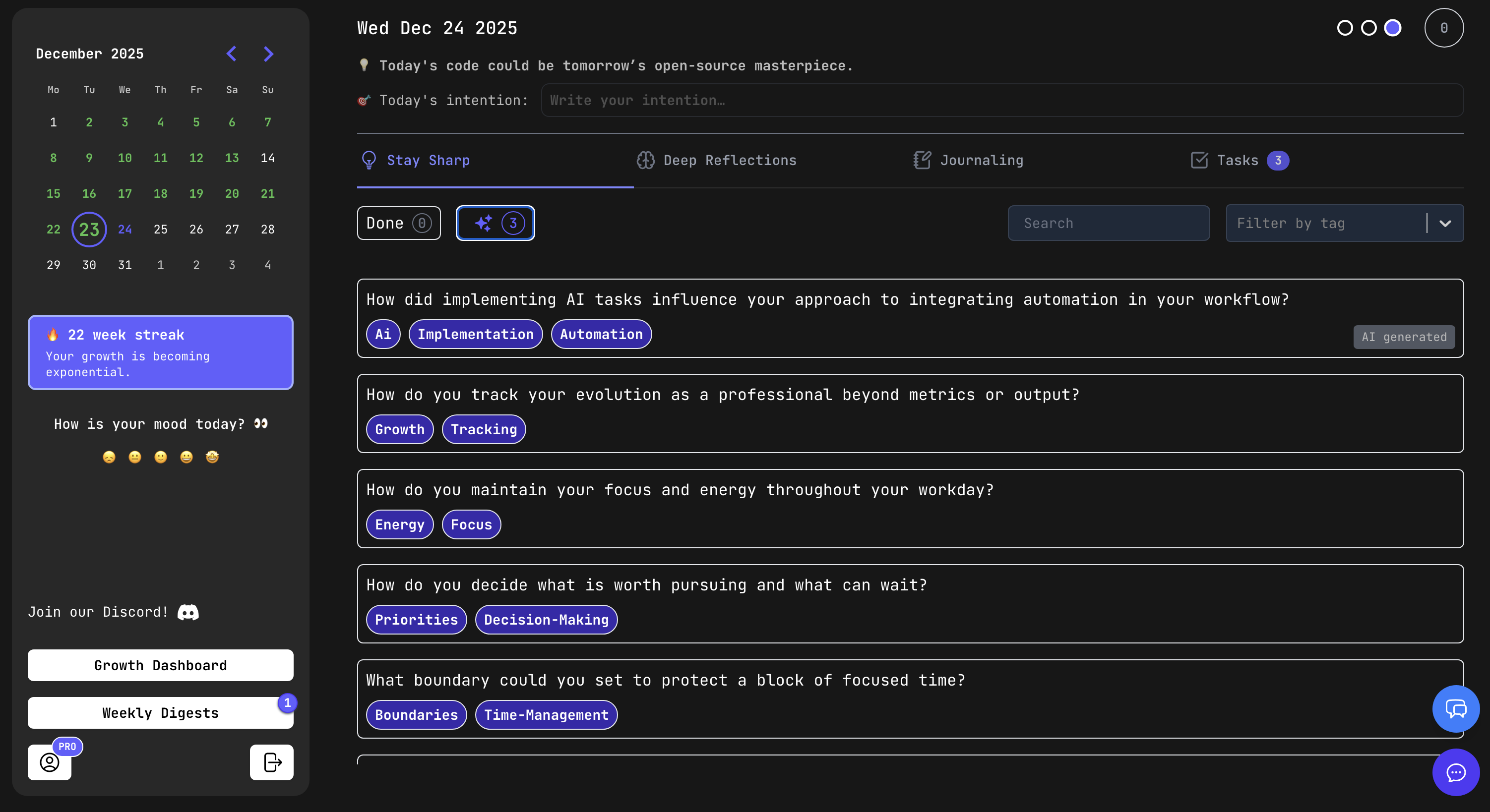The height and width of the screenshot is (812, 1490).
Task: Switch to the Tasks tab
Action: (x=1237, y=160)
